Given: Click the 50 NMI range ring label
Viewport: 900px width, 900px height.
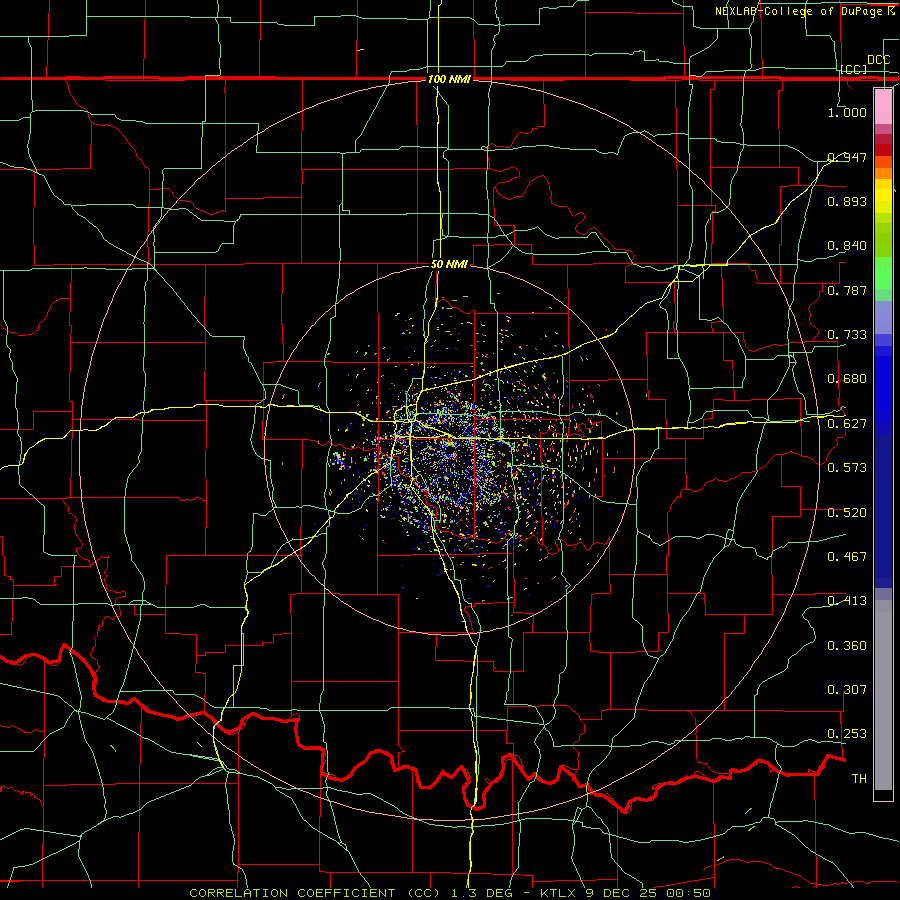Looking at the screenshot, I should coord(449,264).
